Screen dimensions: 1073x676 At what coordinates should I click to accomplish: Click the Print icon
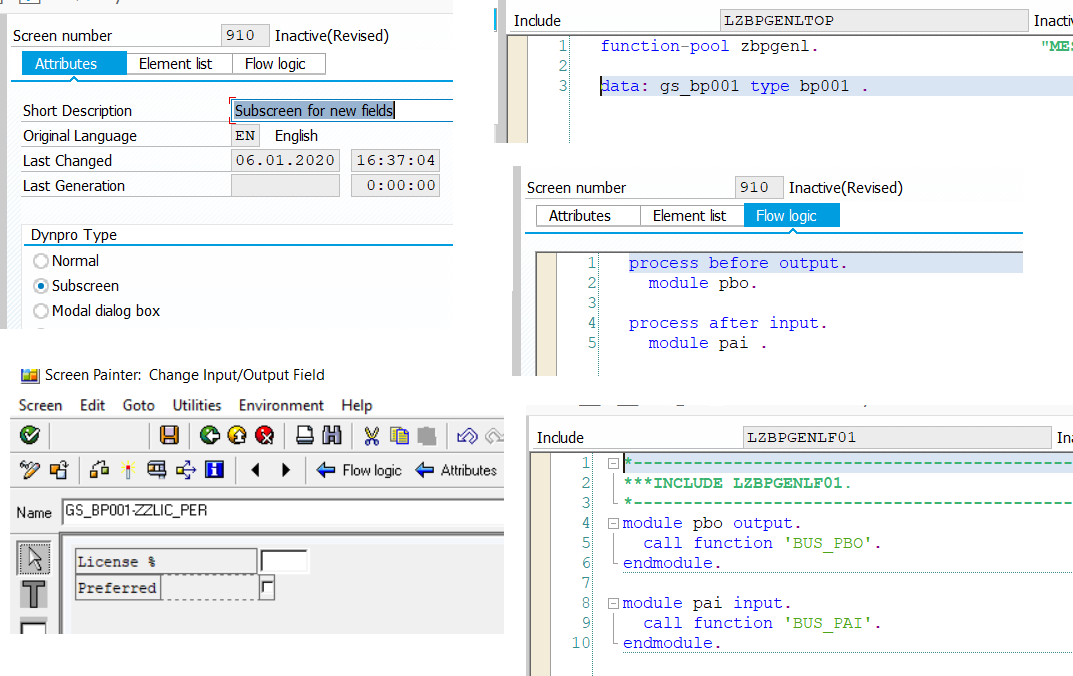coord(305,434)
